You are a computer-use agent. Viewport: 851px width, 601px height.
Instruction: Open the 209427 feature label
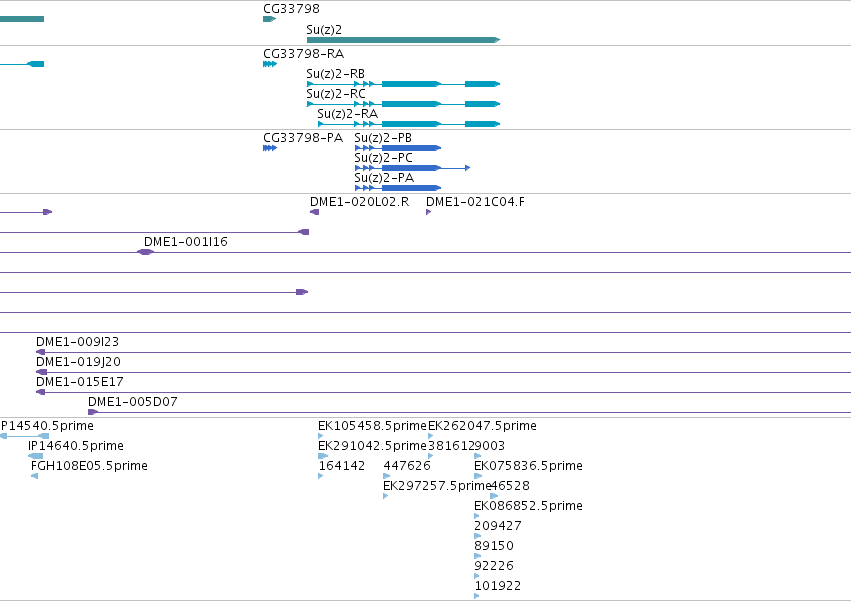pos(498,527)
